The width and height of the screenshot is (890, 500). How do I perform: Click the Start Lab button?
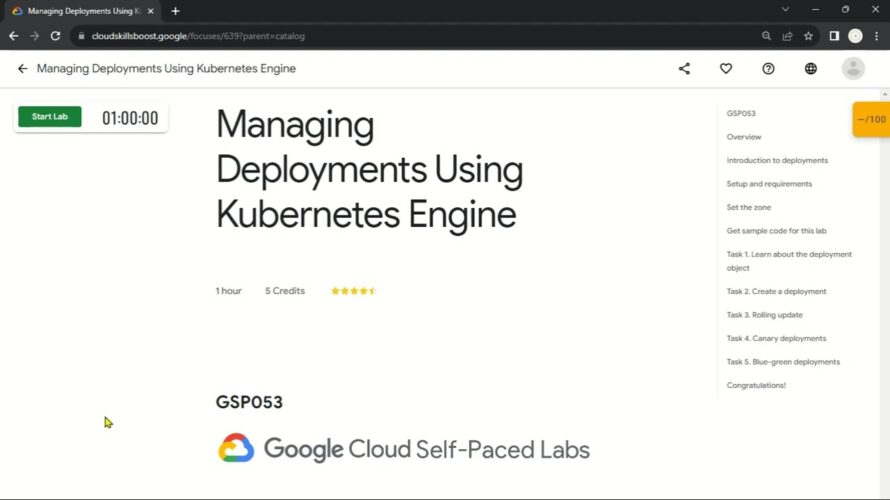tap(49, 116)
